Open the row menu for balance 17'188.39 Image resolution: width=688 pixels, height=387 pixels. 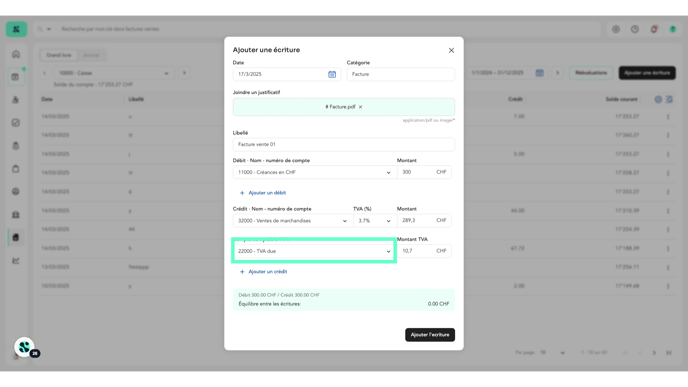pyautogui.click(x=668, y=249)
